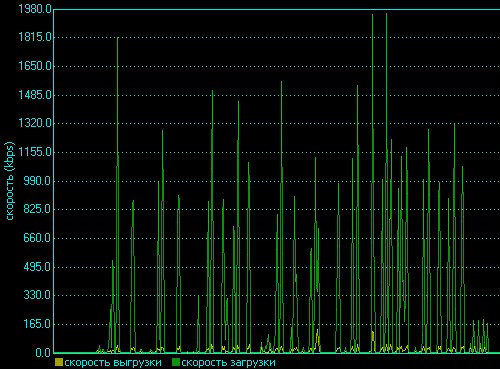Screen dimensions: 500x369
Task: Select the 825.0 axis value
Action: click(37, 209)
